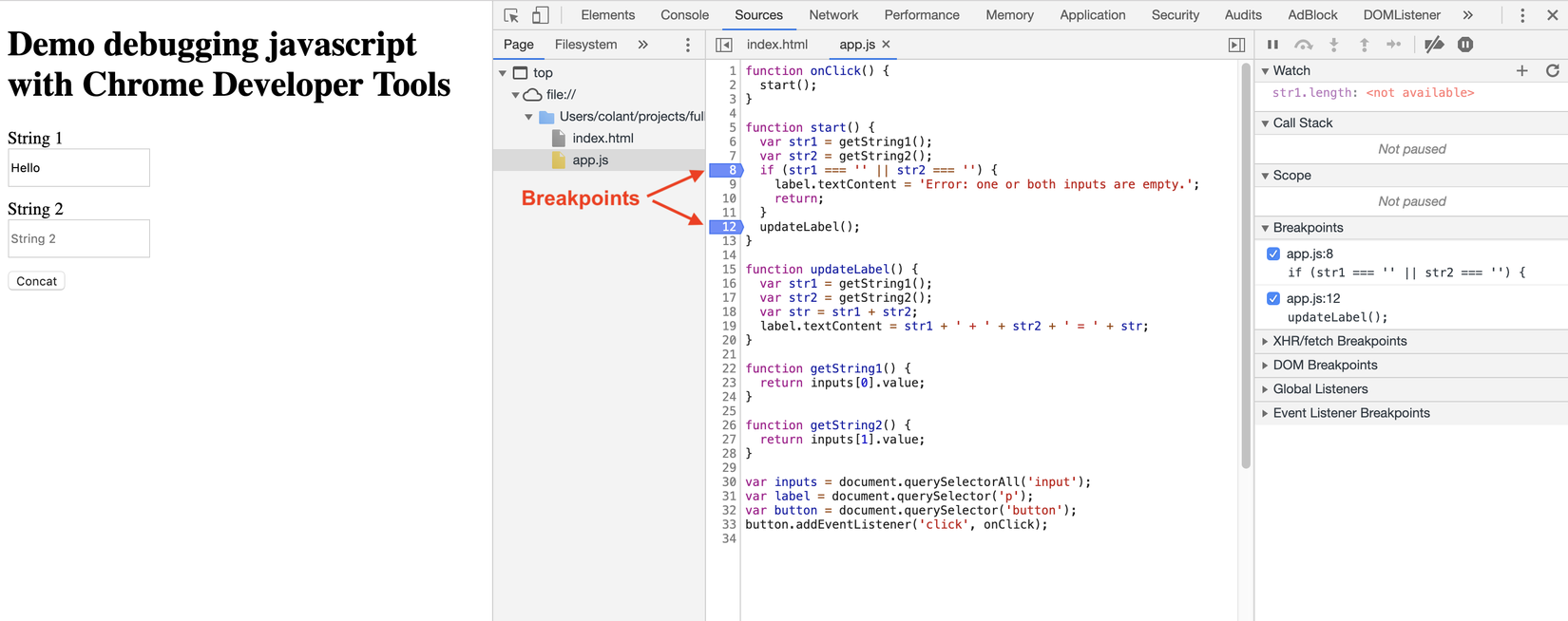Uncheck the app.js:12 breakpoint checkbox
The width and height of the screenshot is (1568, 621).
pyautogui.click(x=1273, y=298)
